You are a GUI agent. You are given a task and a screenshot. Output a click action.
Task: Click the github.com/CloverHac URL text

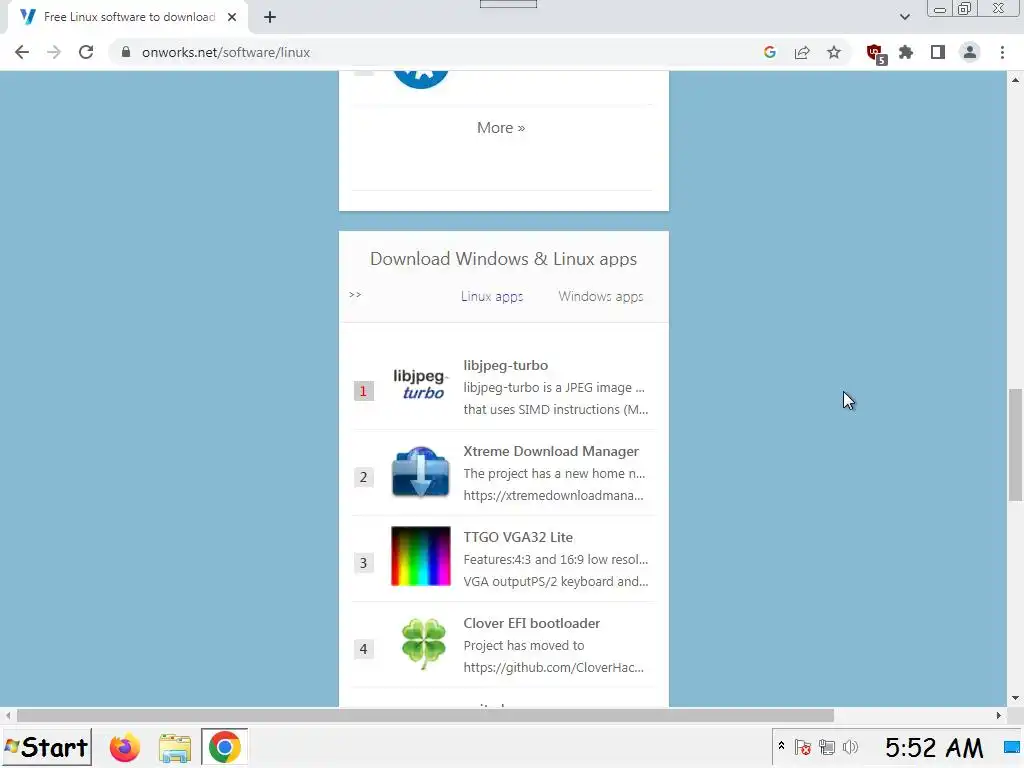tap(553, 667)
